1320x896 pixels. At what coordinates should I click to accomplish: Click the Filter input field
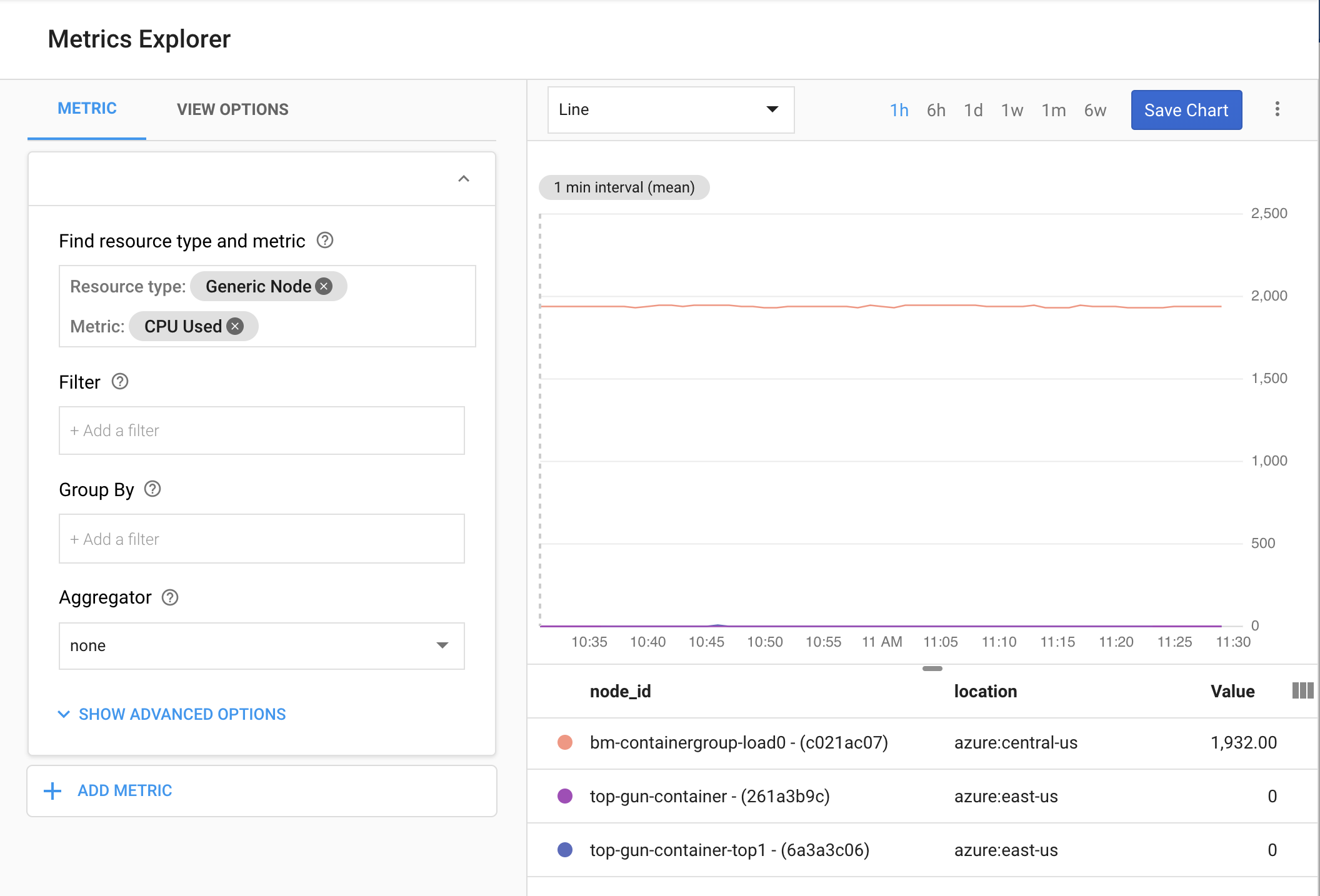[262, 430]
